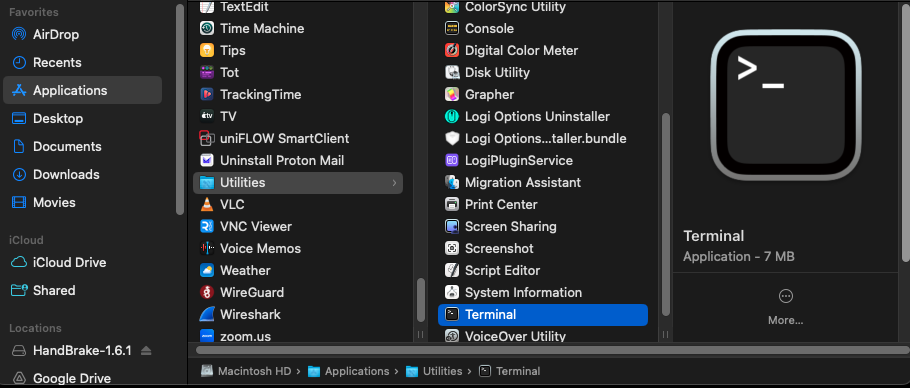Click the Uninstall Proton Mail icon
This screenshot has width=910, height=388.
[x=207, y=160]
